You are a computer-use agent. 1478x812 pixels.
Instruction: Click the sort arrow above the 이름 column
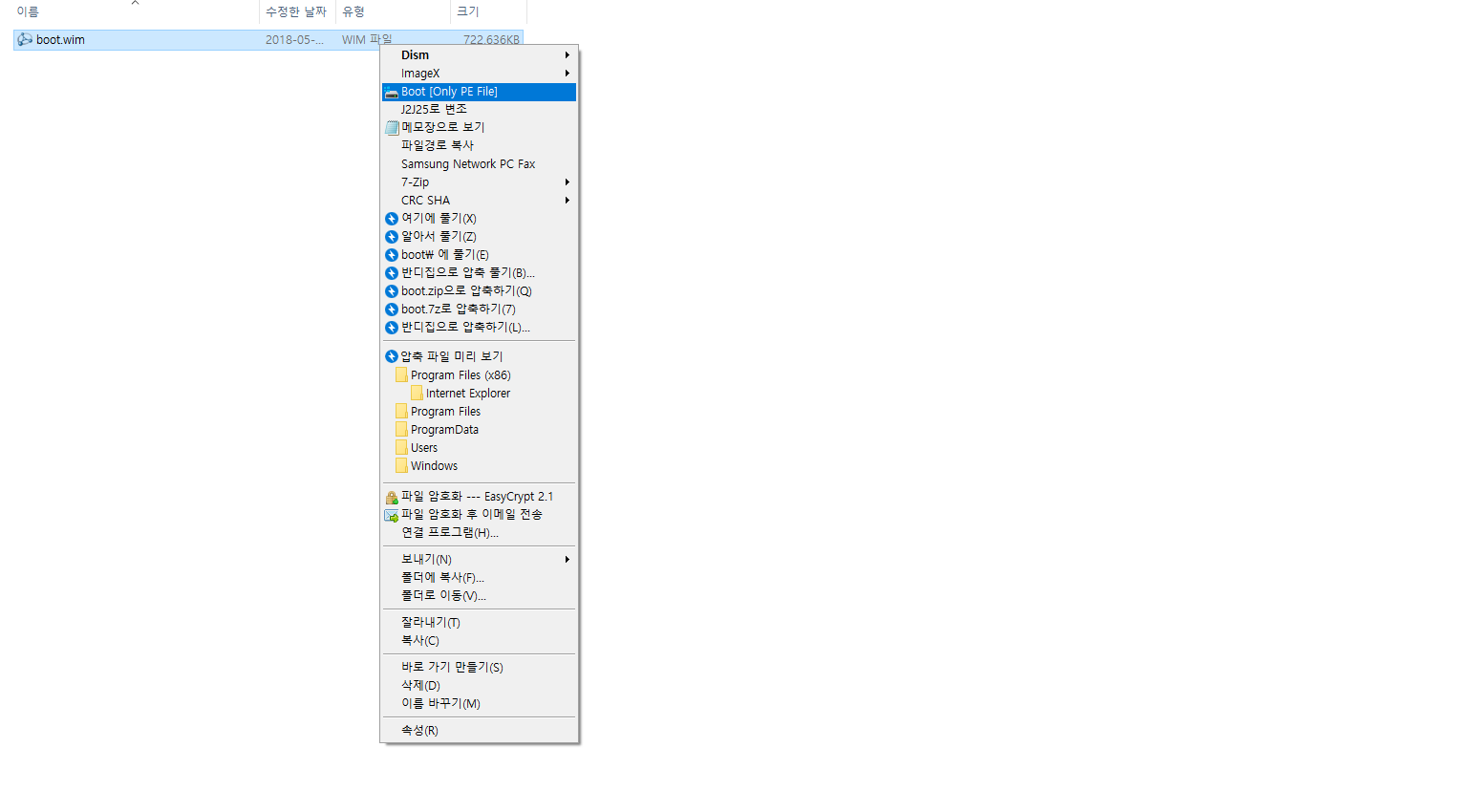click(136, 3)
